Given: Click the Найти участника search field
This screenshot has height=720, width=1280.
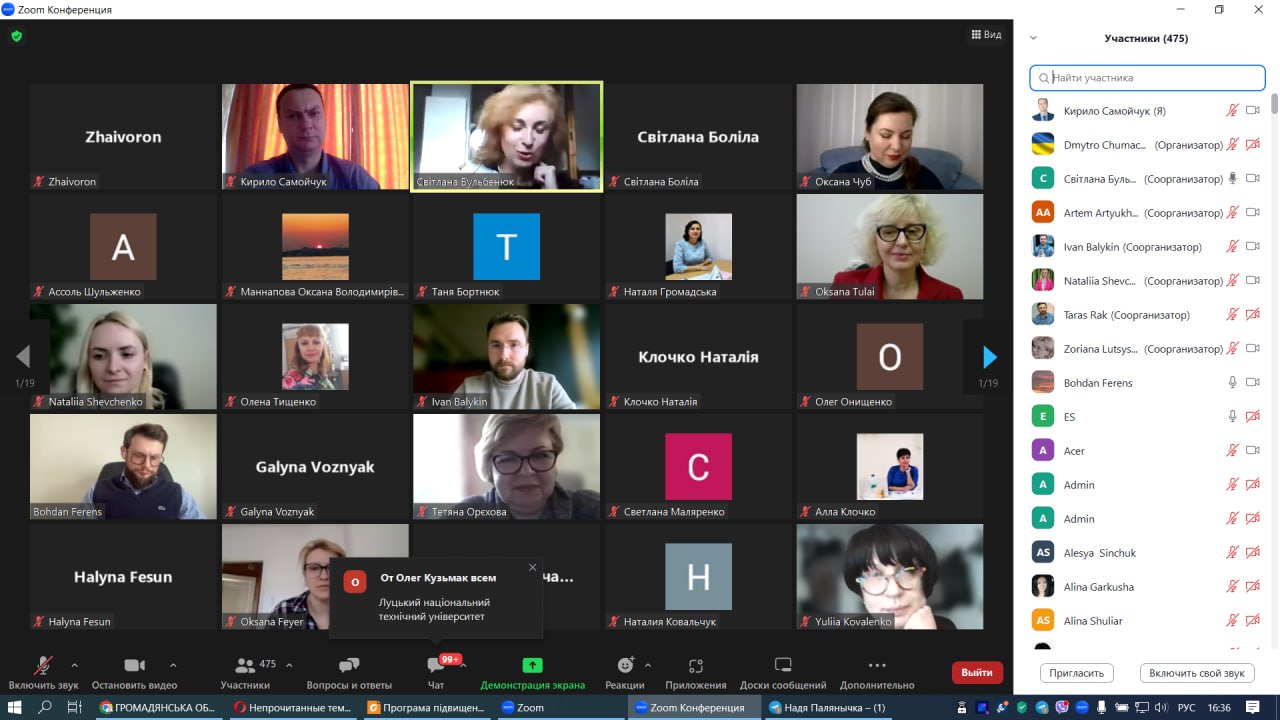Looking at the screenshot, I should (1148, 78).
